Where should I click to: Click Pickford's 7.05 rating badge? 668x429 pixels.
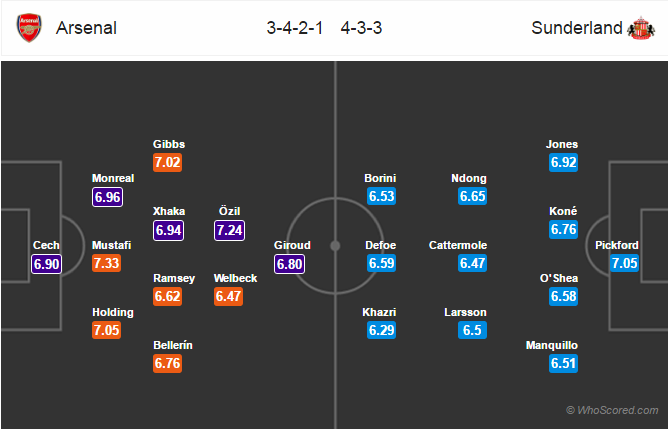coord(624,263)
